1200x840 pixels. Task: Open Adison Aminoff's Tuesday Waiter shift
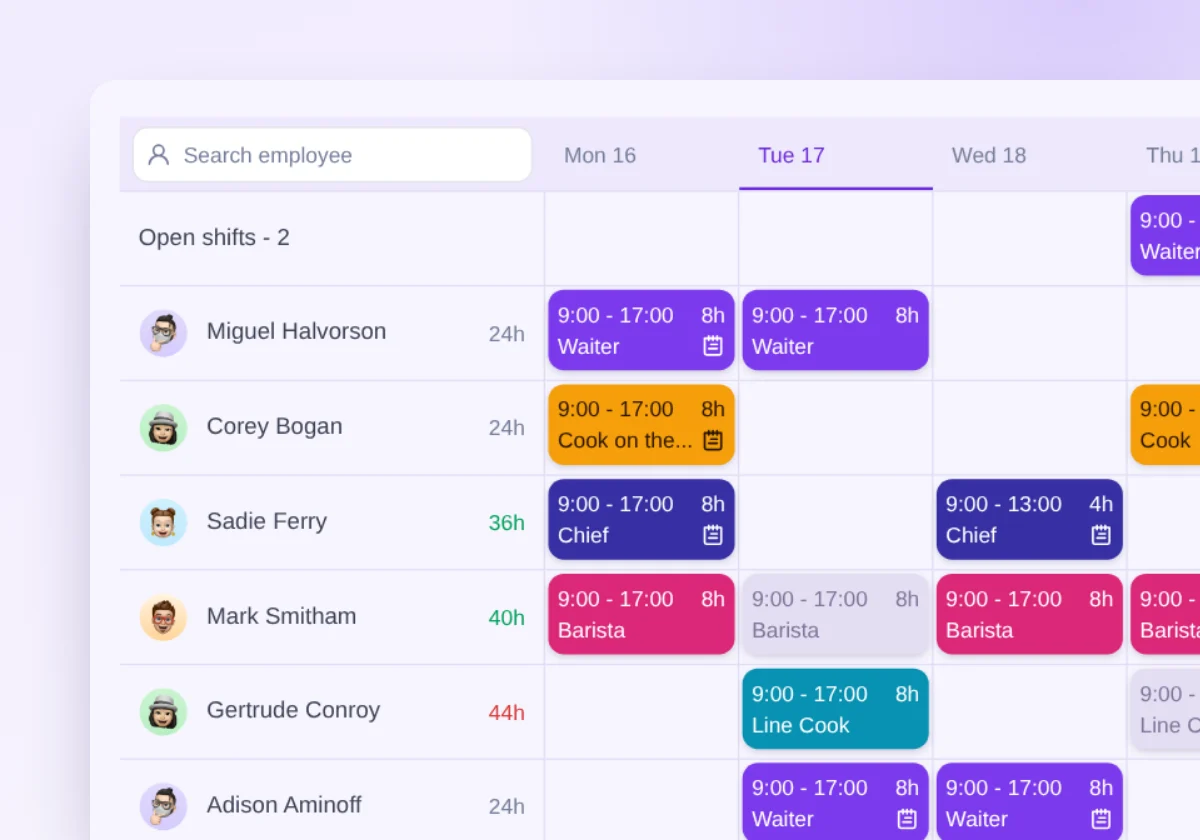tap(835, 801)
